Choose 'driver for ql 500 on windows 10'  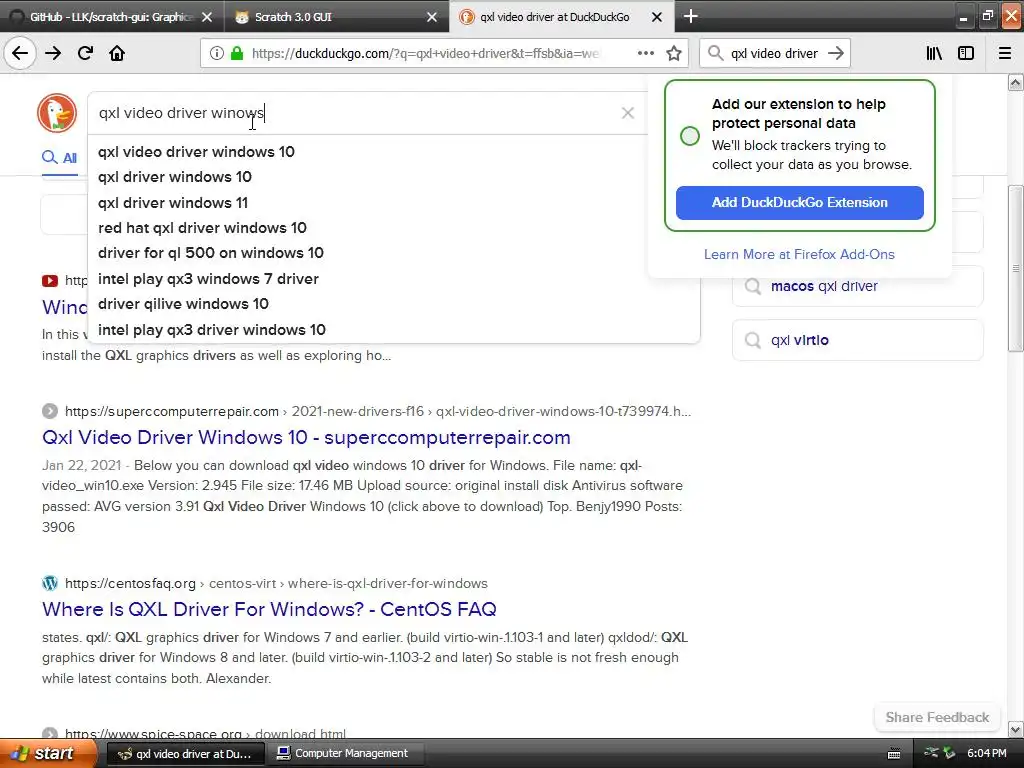pyautogui.click(x=210, y=253)
